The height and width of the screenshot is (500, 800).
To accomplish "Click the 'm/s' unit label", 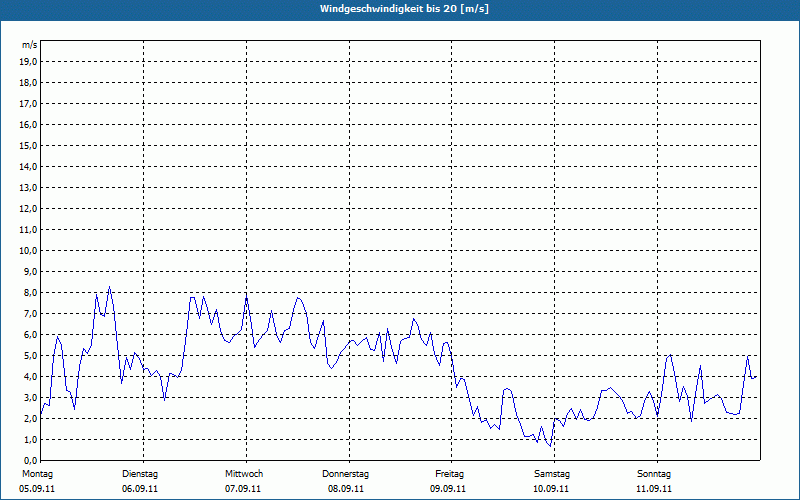I will click(30, 45).
